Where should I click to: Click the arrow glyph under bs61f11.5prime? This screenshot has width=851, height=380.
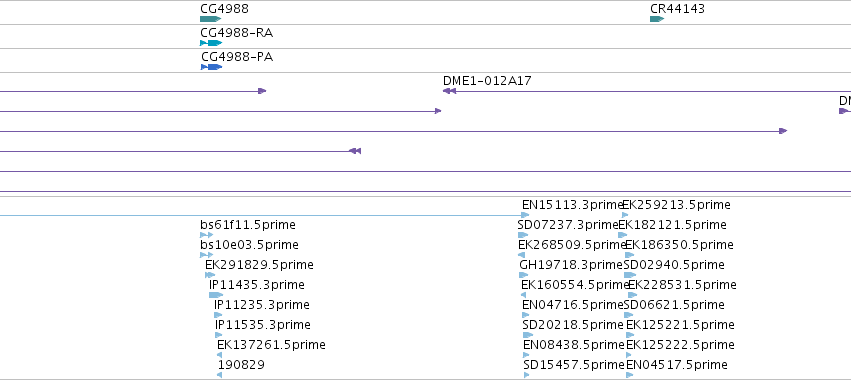[206, 235]
